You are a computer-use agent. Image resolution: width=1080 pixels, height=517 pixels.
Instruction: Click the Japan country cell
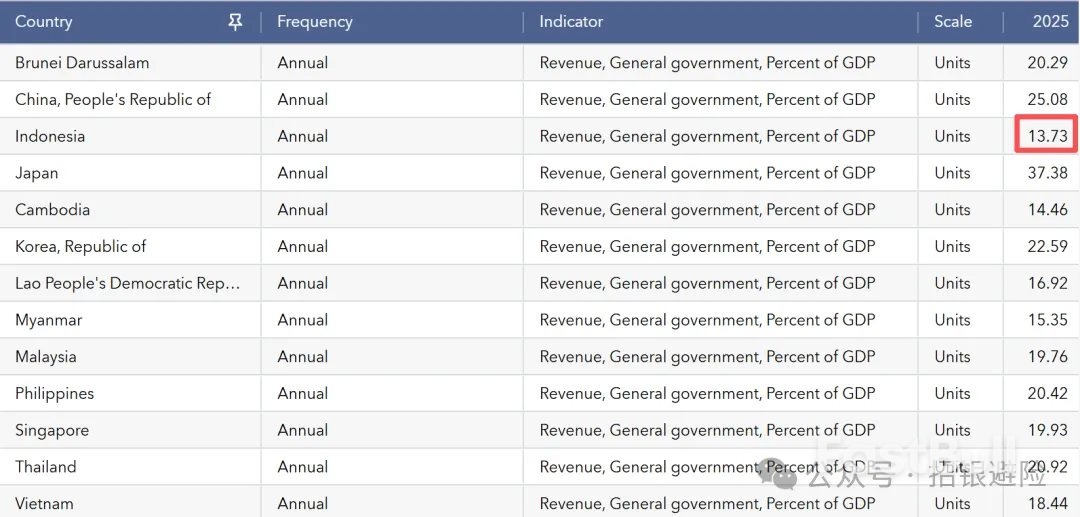coord(37,173)
